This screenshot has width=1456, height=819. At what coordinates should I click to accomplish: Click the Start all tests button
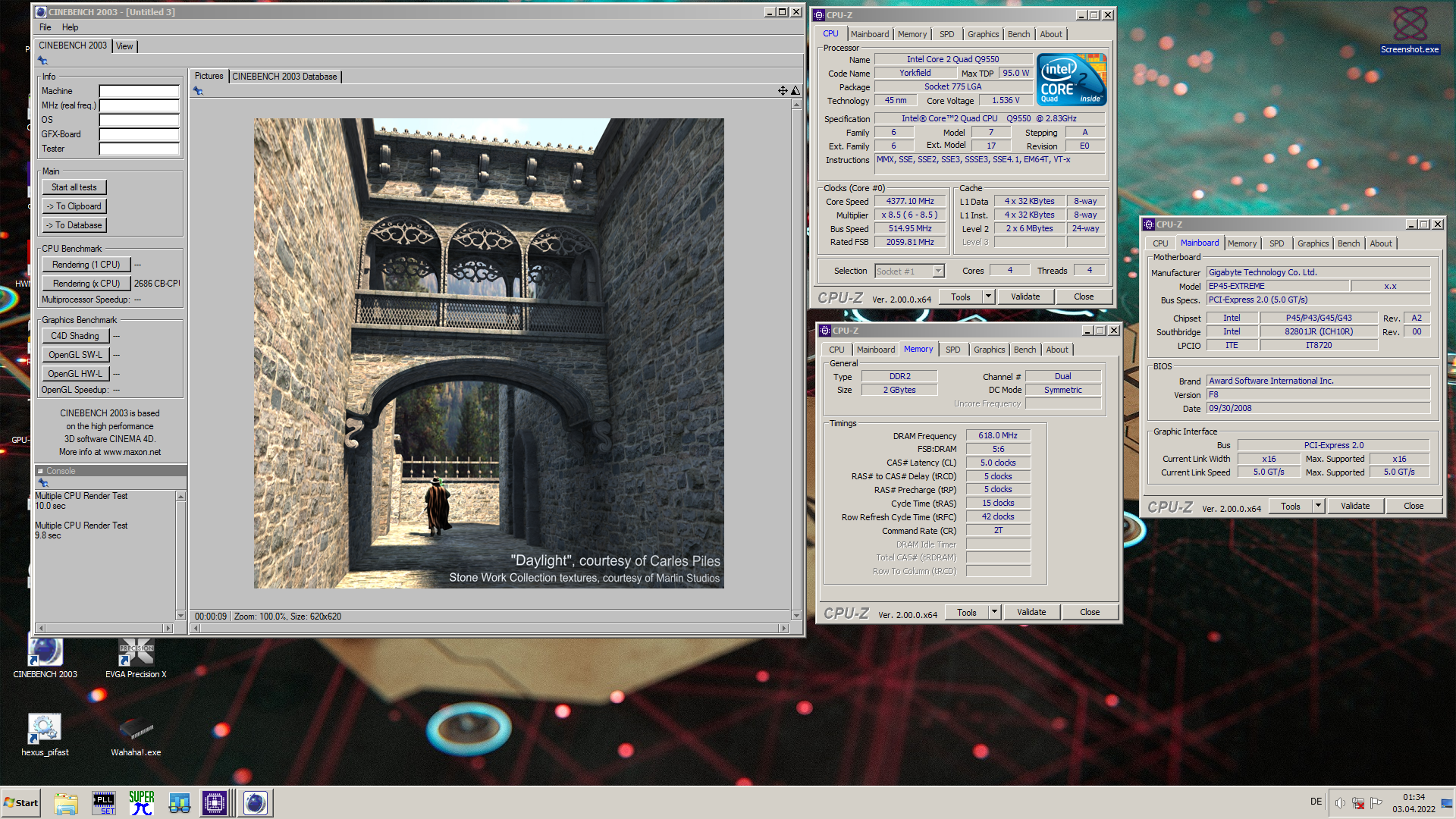pyautogui.click(x=74, y=187)
